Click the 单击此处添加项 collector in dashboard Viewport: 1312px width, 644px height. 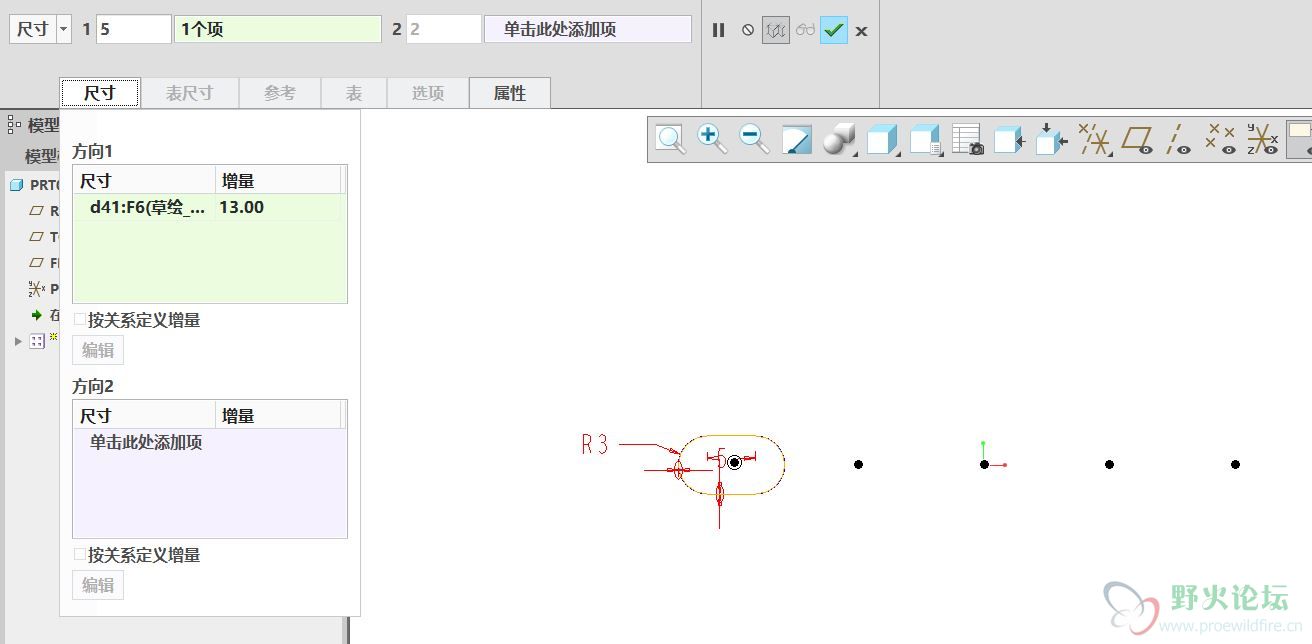(588, 29)
